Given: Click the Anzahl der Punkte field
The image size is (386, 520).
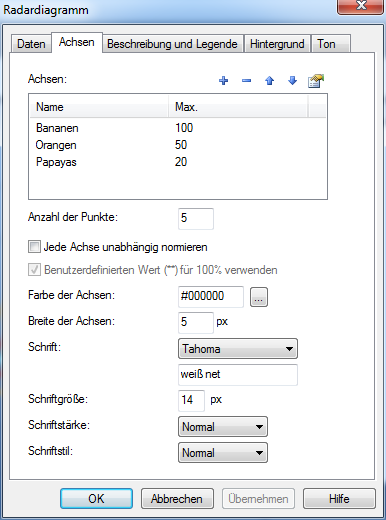Looking at the screenshot, I should point(196,219).
